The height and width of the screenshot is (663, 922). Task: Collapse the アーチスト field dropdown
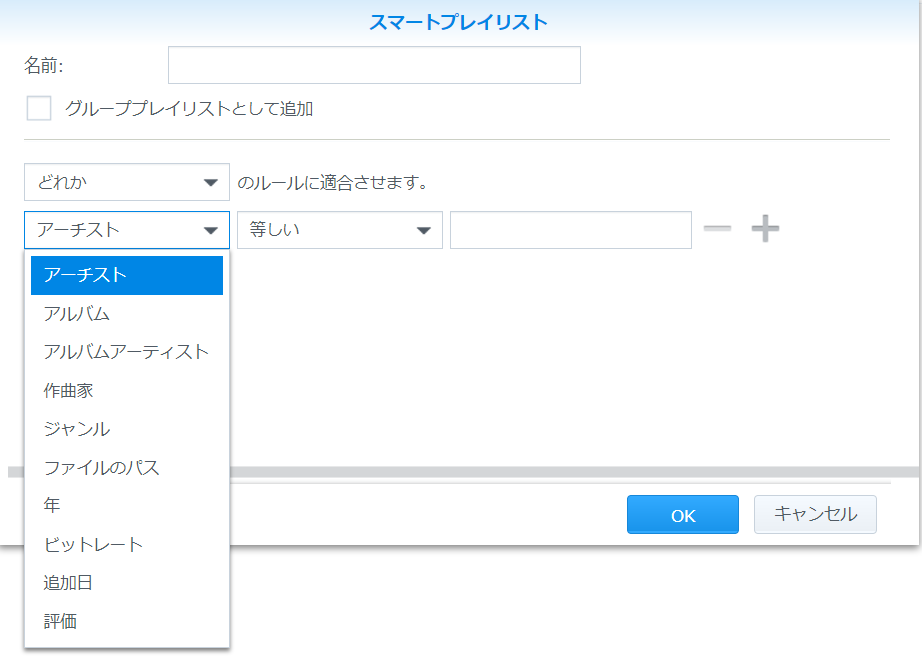coord(126,230)
